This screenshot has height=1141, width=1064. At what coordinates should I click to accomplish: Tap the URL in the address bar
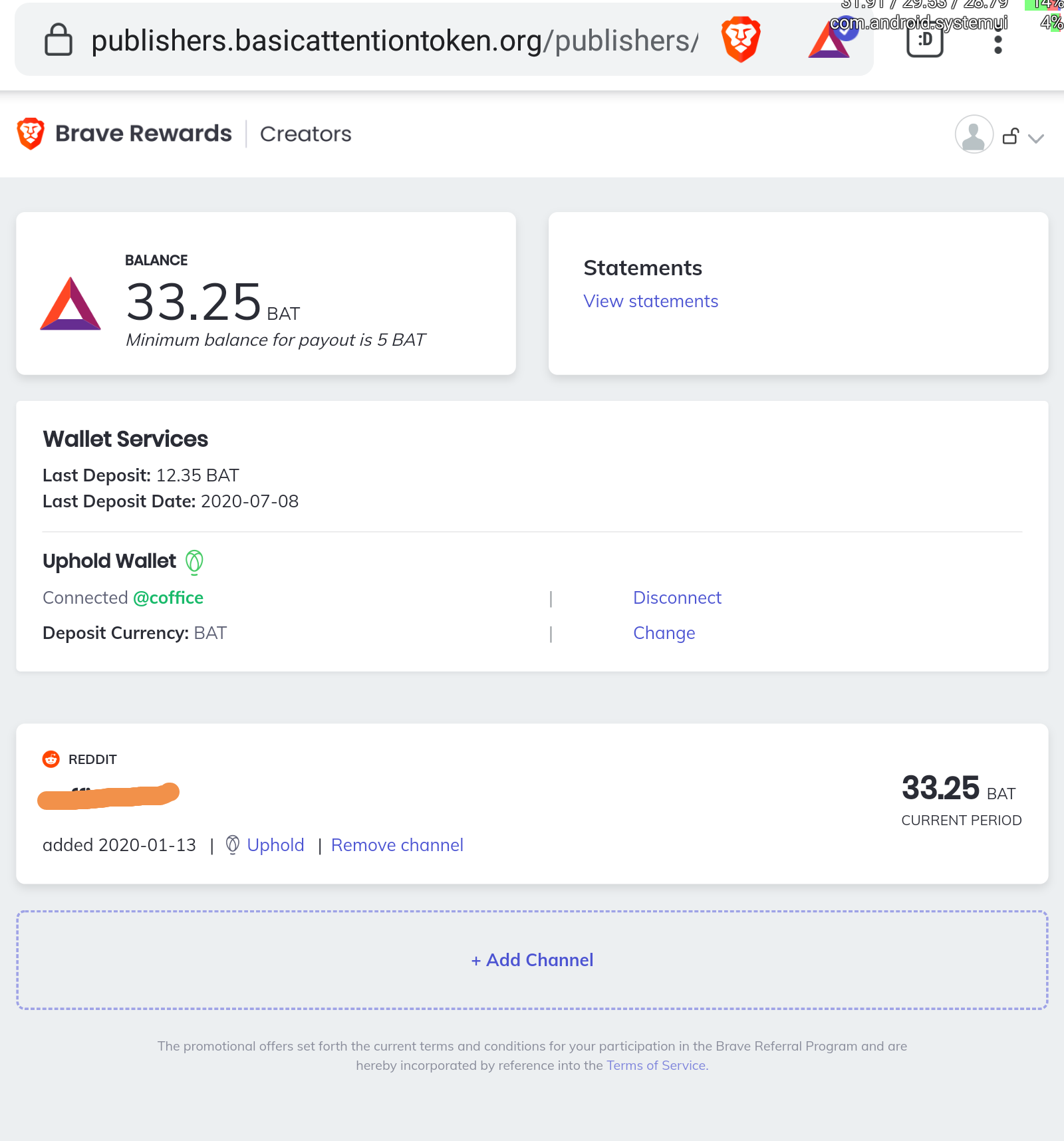pyautogui.click(x=395, y=41)
